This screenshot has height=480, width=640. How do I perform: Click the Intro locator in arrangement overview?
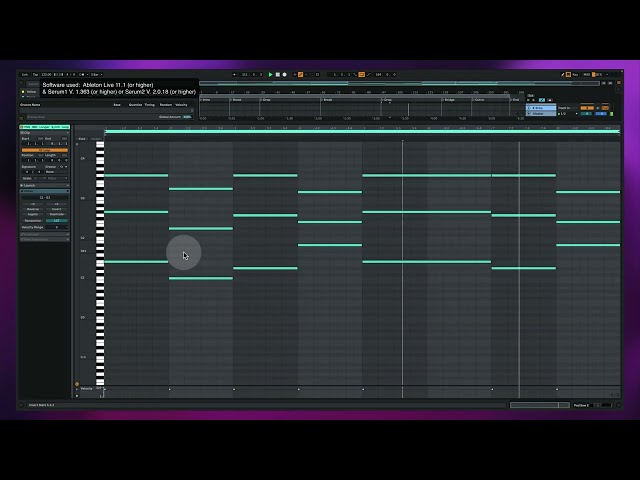[206, 100]
